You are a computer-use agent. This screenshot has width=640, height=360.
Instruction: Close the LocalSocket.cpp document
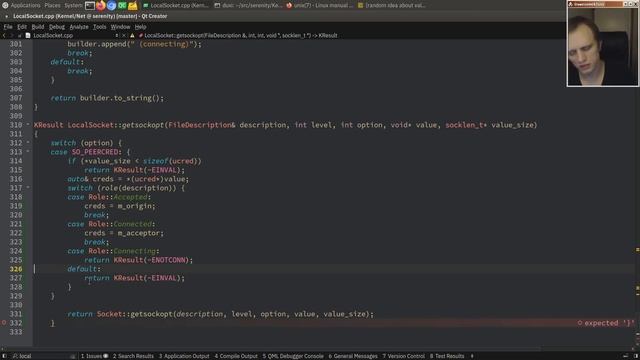coord(124,36)
